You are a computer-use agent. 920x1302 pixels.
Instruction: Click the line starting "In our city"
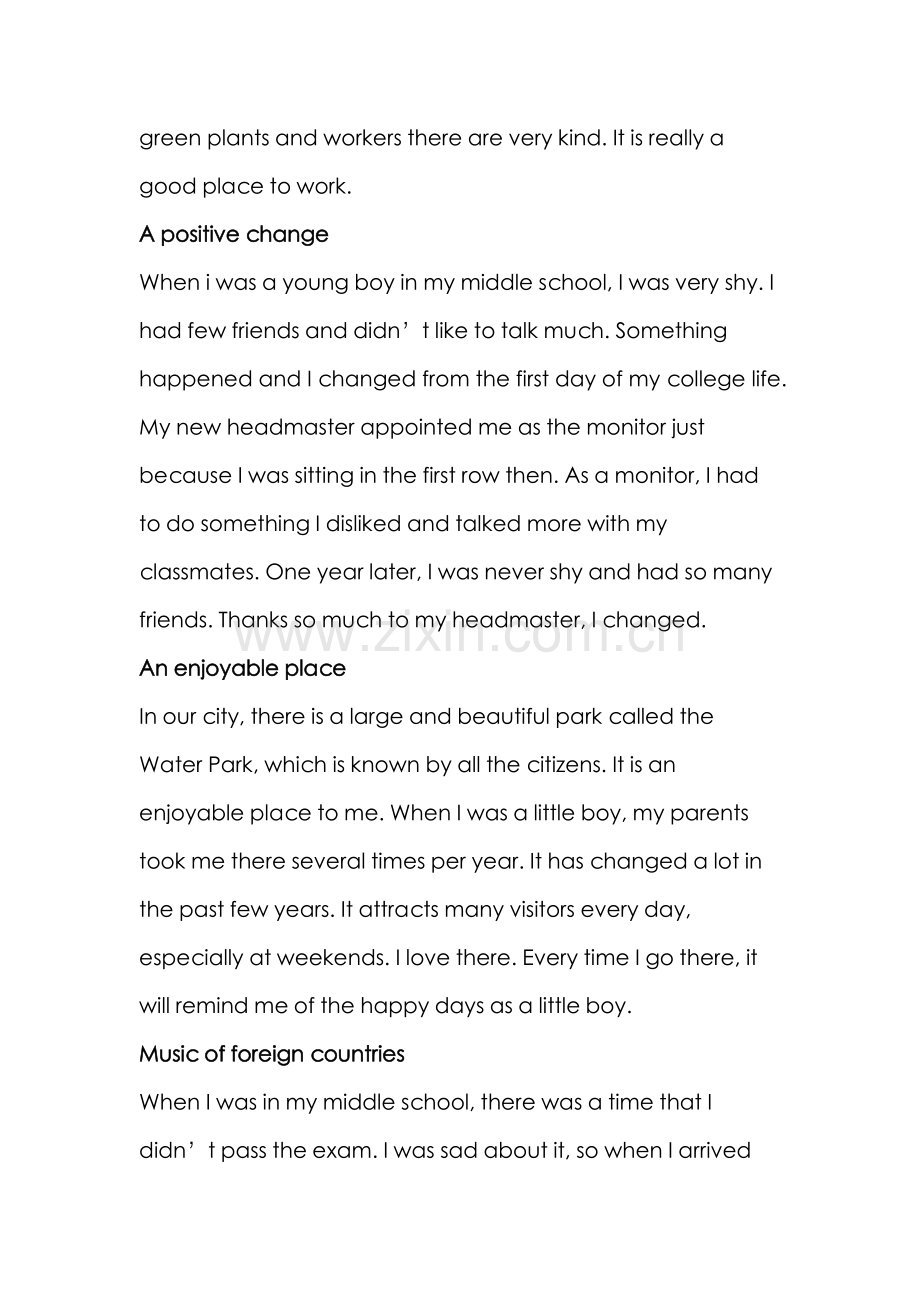pos(426,717)
